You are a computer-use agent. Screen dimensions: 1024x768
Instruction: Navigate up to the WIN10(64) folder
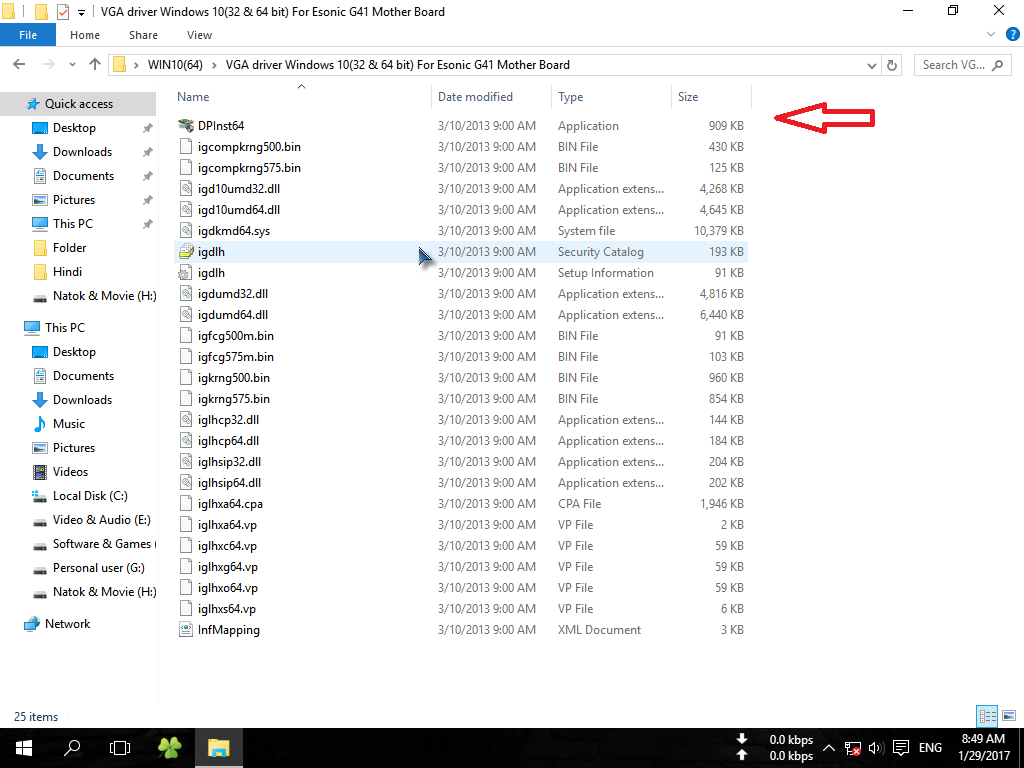(x=95, y=64)
